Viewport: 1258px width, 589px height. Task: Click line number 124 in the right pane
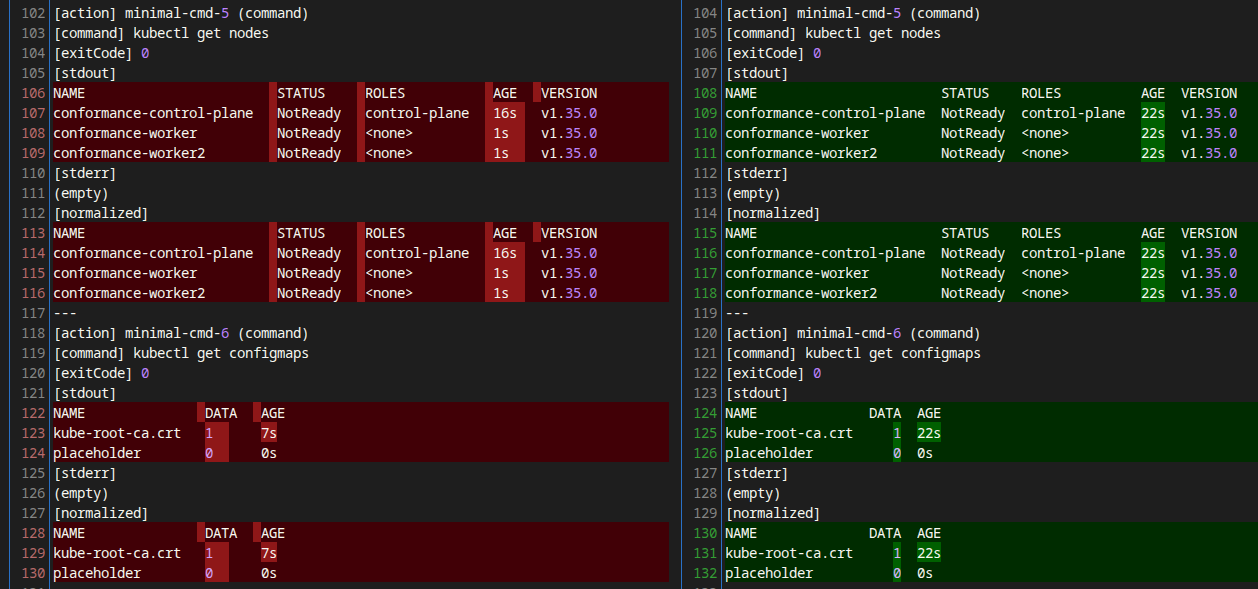[x=705, y=413]
